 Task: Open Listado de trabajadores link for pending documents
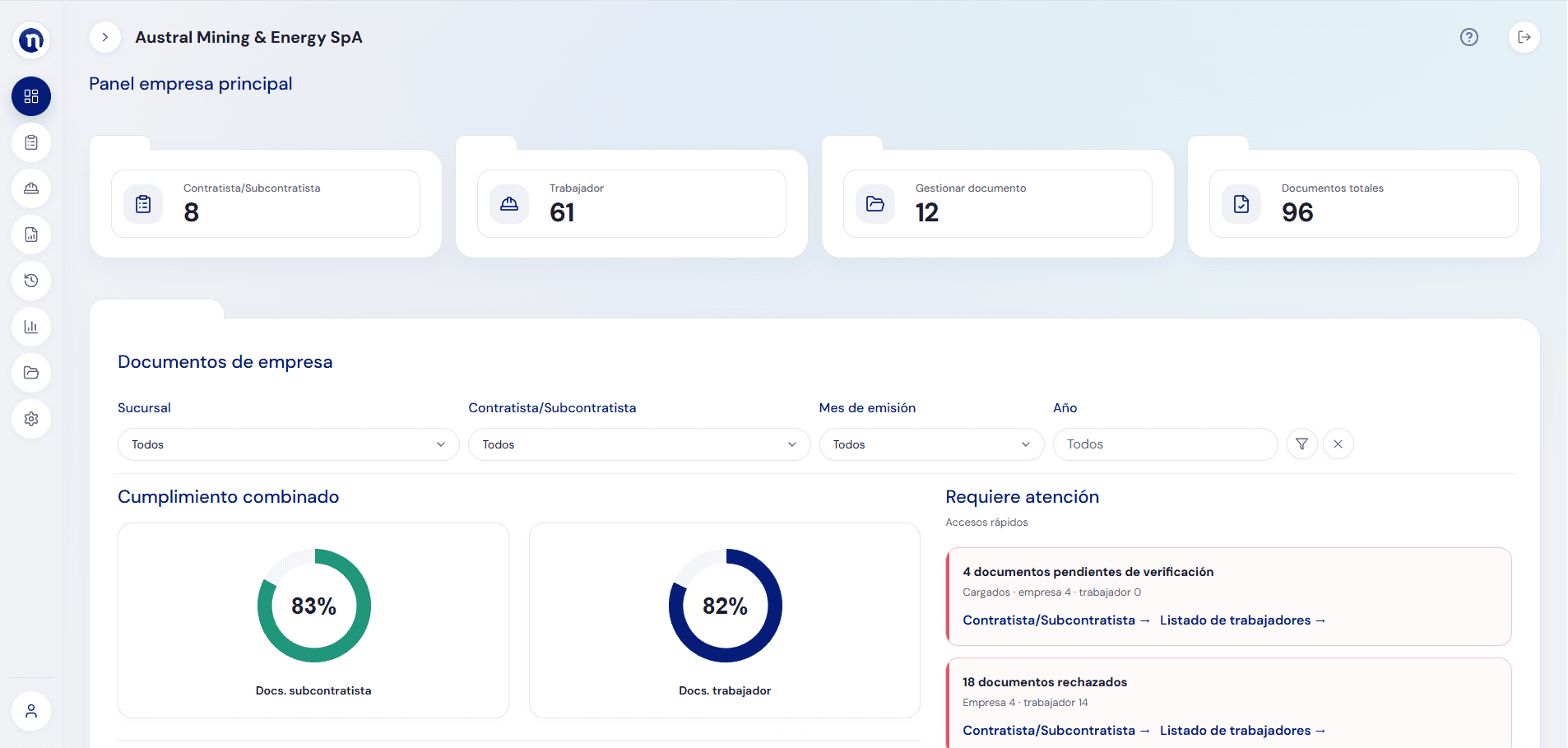[1243, 620]
